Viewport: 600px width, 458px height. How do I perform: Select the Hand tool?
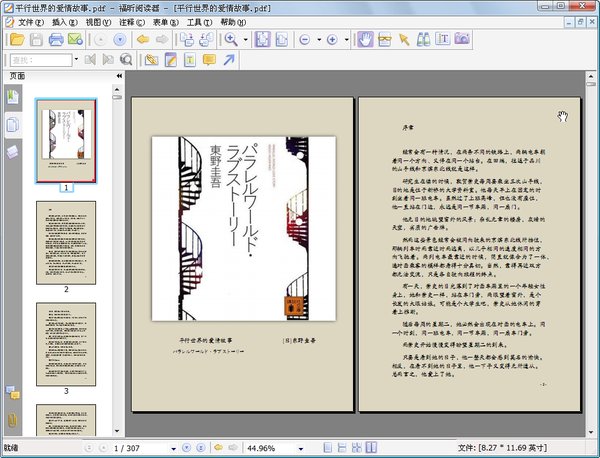pyautogui.click(x=364, y=39)
